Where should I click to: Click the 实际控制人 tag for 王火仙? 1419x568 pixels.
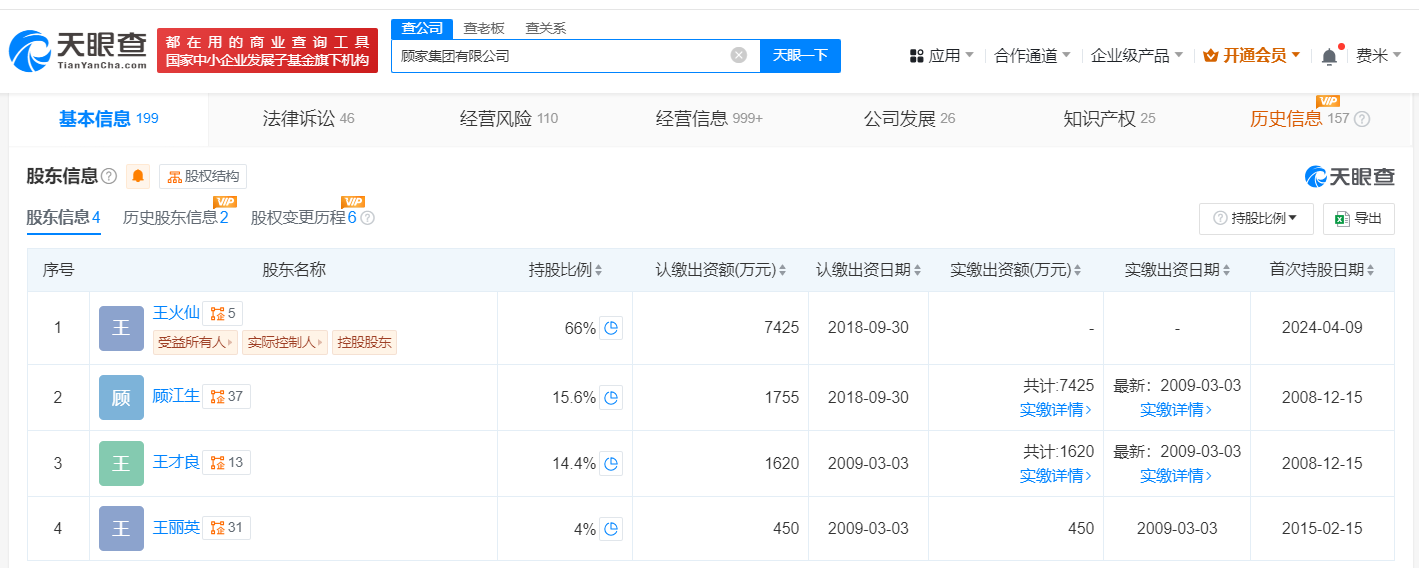pyautogui.click(x=285, y=342)
